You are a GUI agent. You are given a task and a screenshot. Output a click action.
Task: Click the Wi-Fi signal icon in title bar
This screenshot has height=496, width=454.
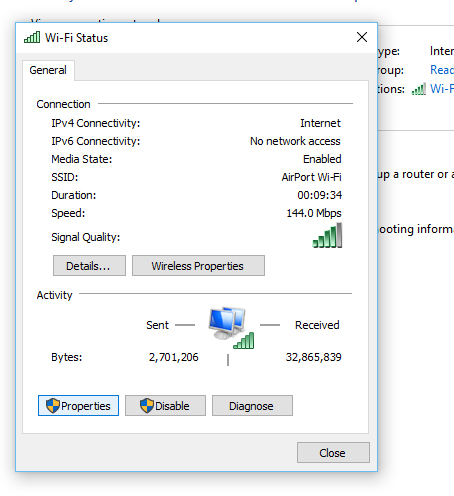(32, 37)
